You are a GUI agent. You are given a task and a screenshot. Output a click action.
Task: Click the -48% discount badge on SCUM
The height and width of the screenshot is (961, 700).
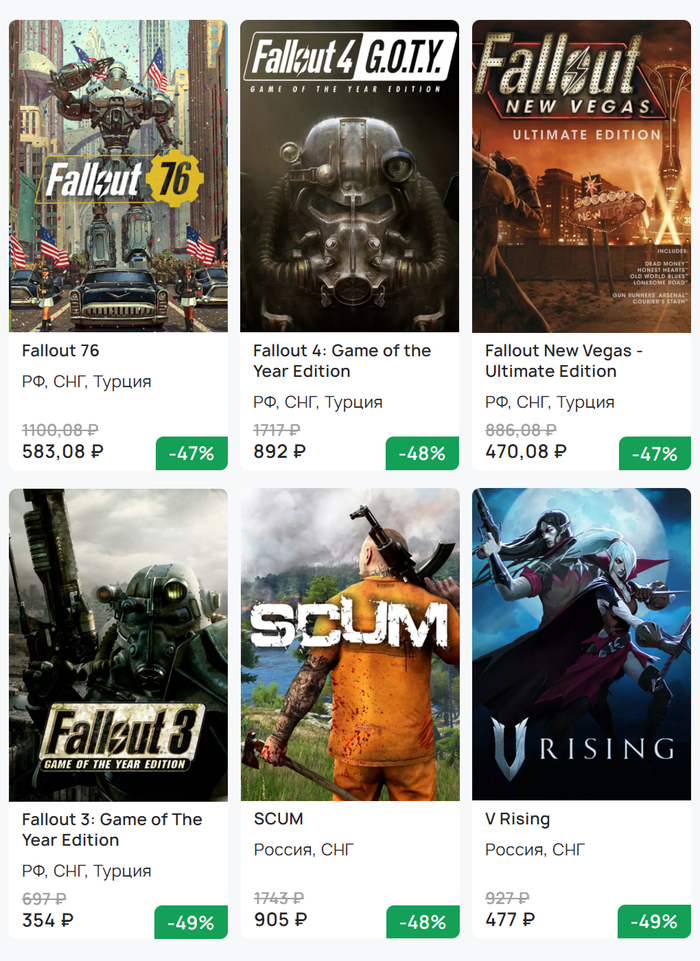[x=422, y=922]
